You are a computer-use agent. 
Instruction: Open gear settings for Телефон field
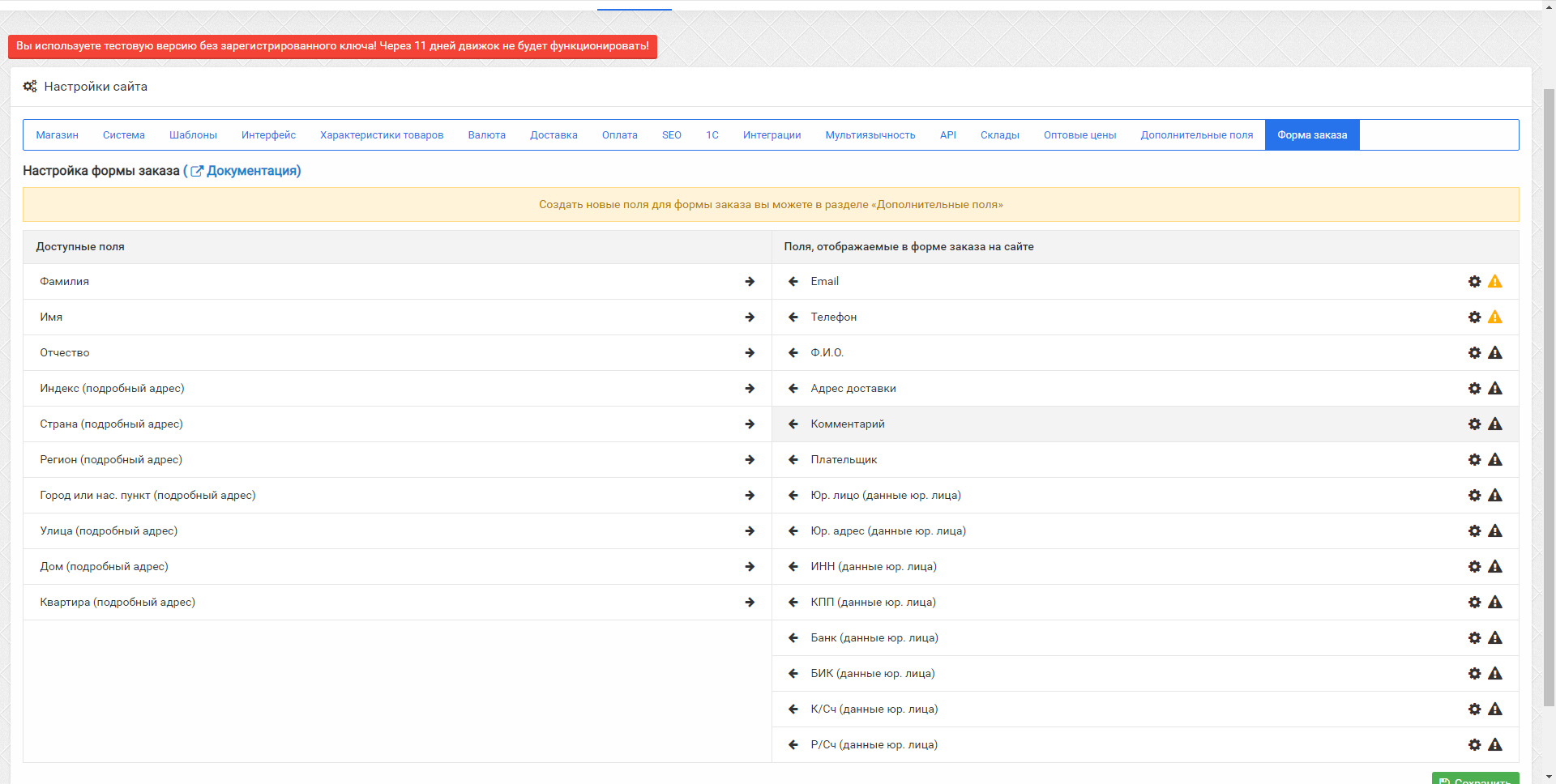(x=1474, y=317)
